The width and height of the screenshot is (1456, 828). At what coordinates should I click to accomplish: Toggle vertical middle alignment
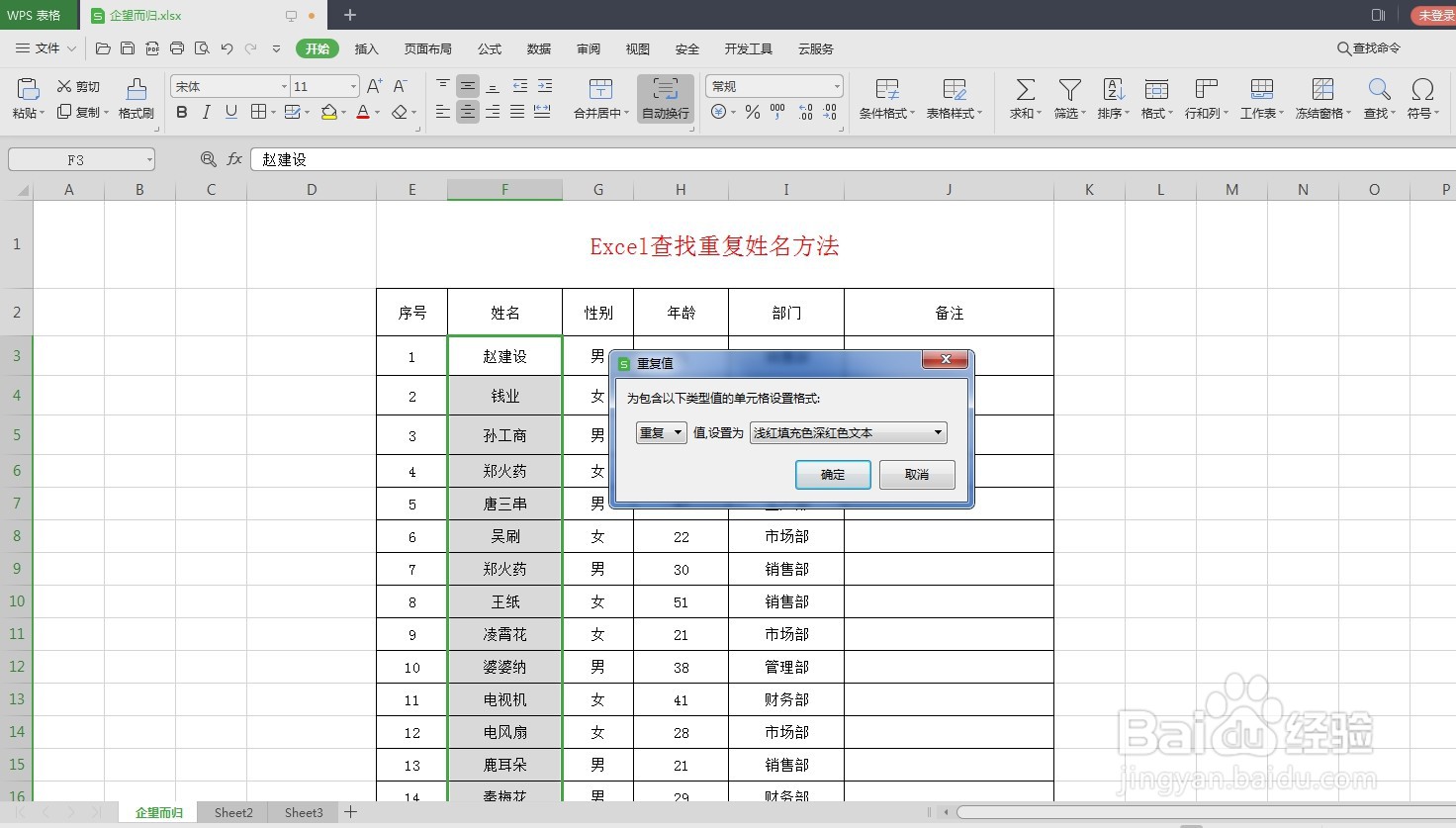coord(468,86)
